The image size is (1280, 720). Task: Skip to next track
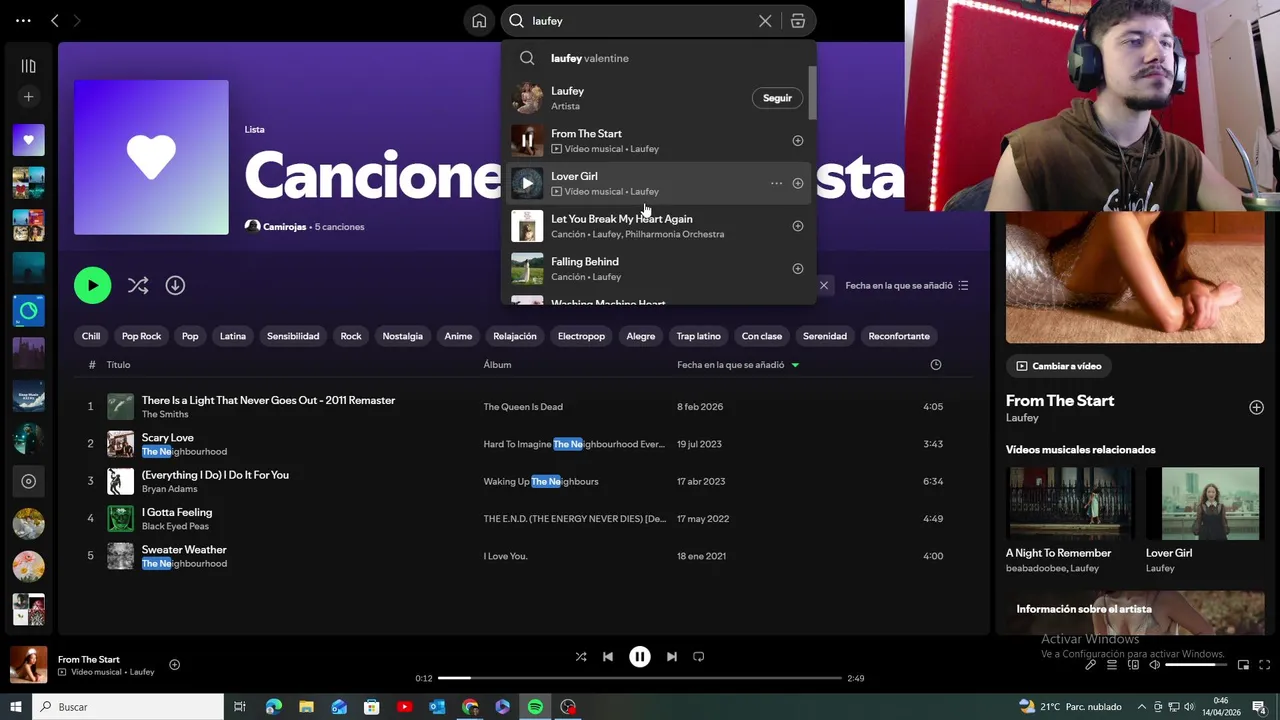[x=672, y=657]
